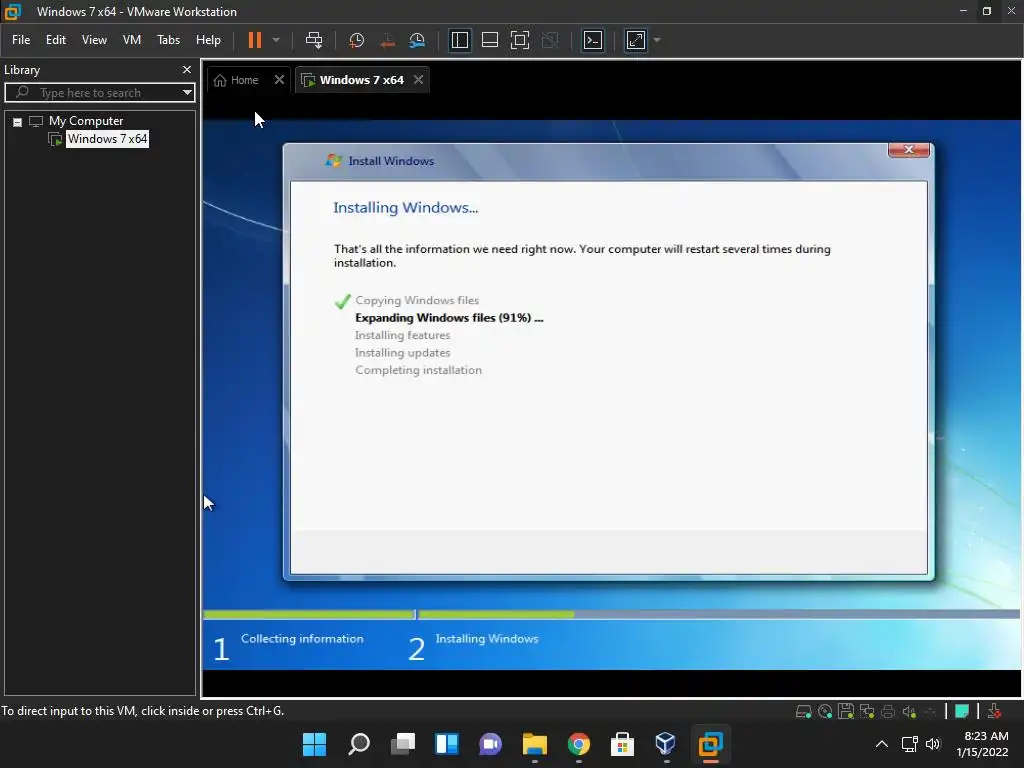
Task: Click the Install Windows title icon
Action: [x=334, y=161]
